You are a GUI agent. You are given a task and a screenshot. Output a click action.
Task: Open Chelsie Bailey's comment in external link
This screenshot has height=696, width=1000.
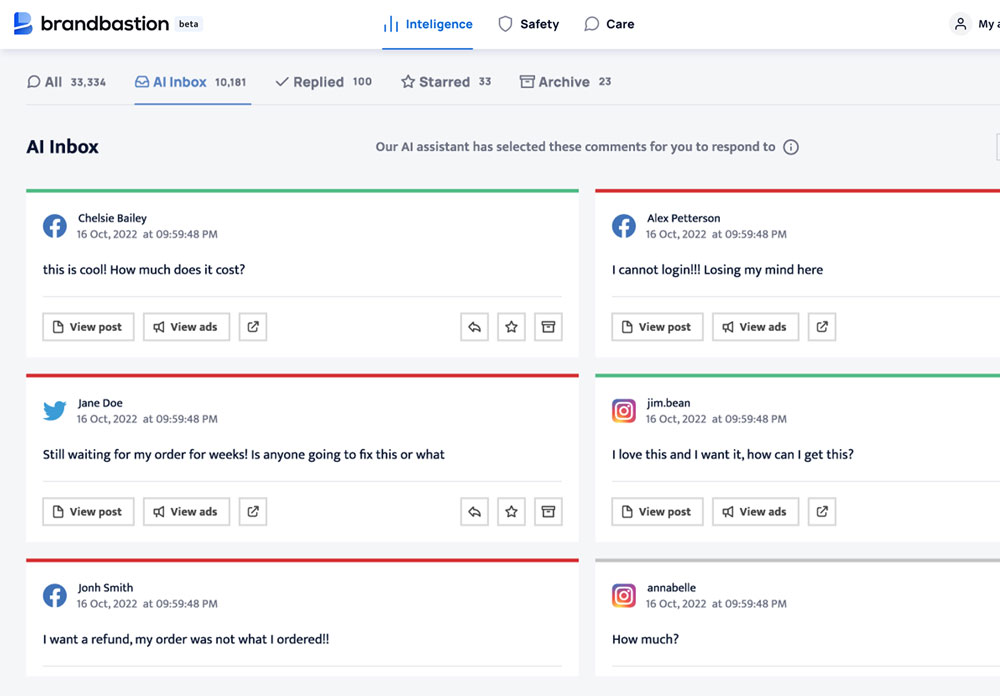pyautogui.click(x=253, y=327)
